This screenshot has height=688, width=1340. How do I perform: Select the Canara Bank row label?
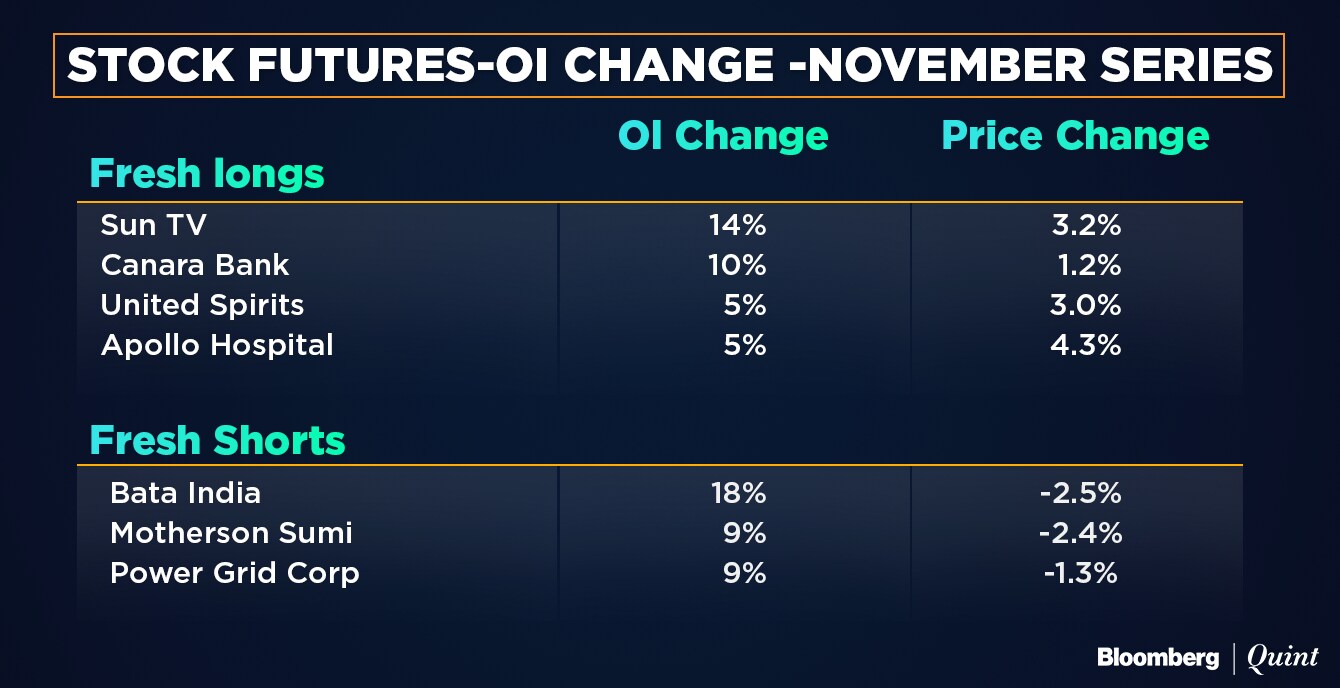(195, 265)
